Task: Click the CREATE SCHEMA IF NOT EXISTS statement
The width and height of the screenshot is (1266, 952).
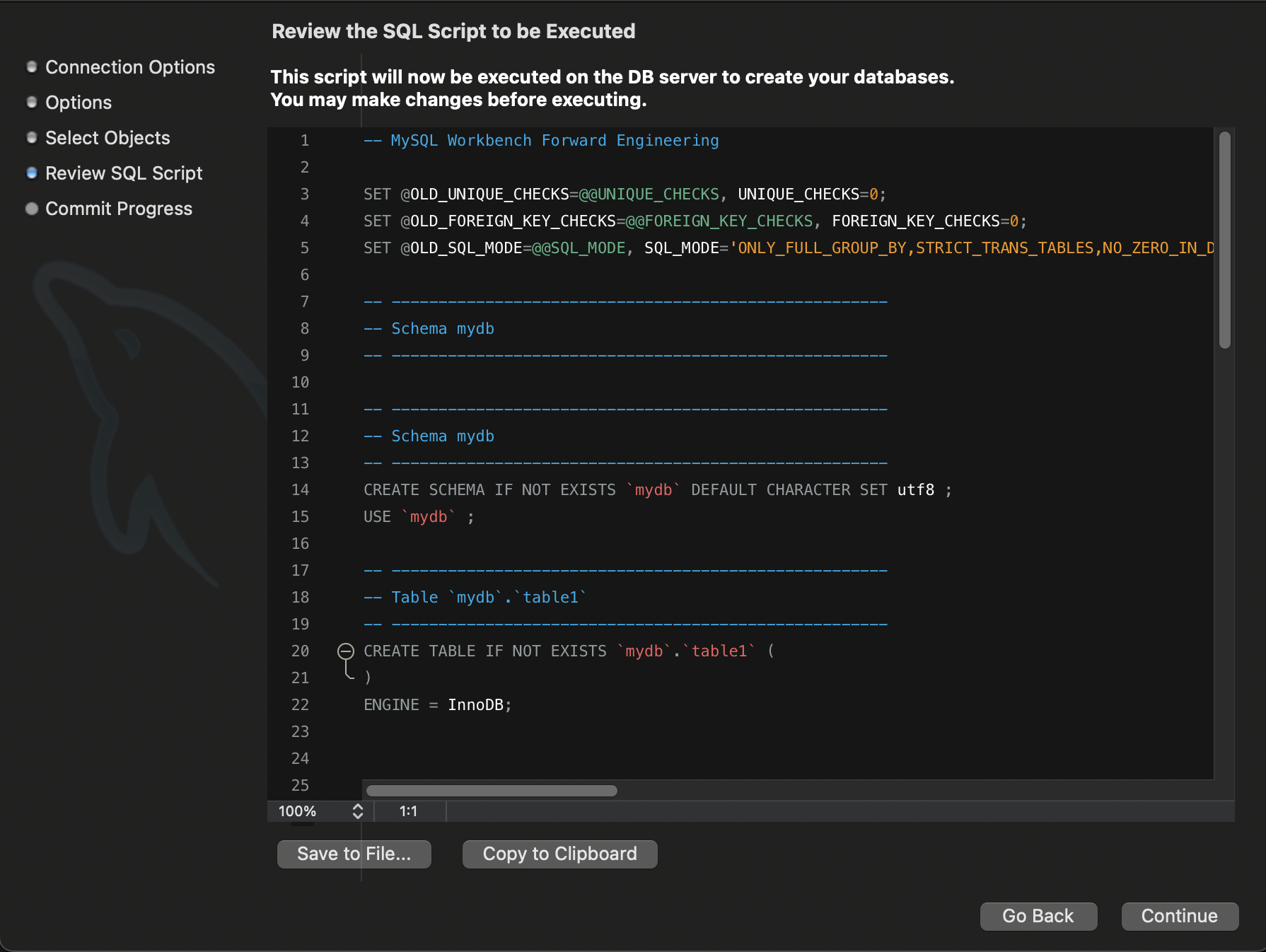Action: tap(658, 490)
